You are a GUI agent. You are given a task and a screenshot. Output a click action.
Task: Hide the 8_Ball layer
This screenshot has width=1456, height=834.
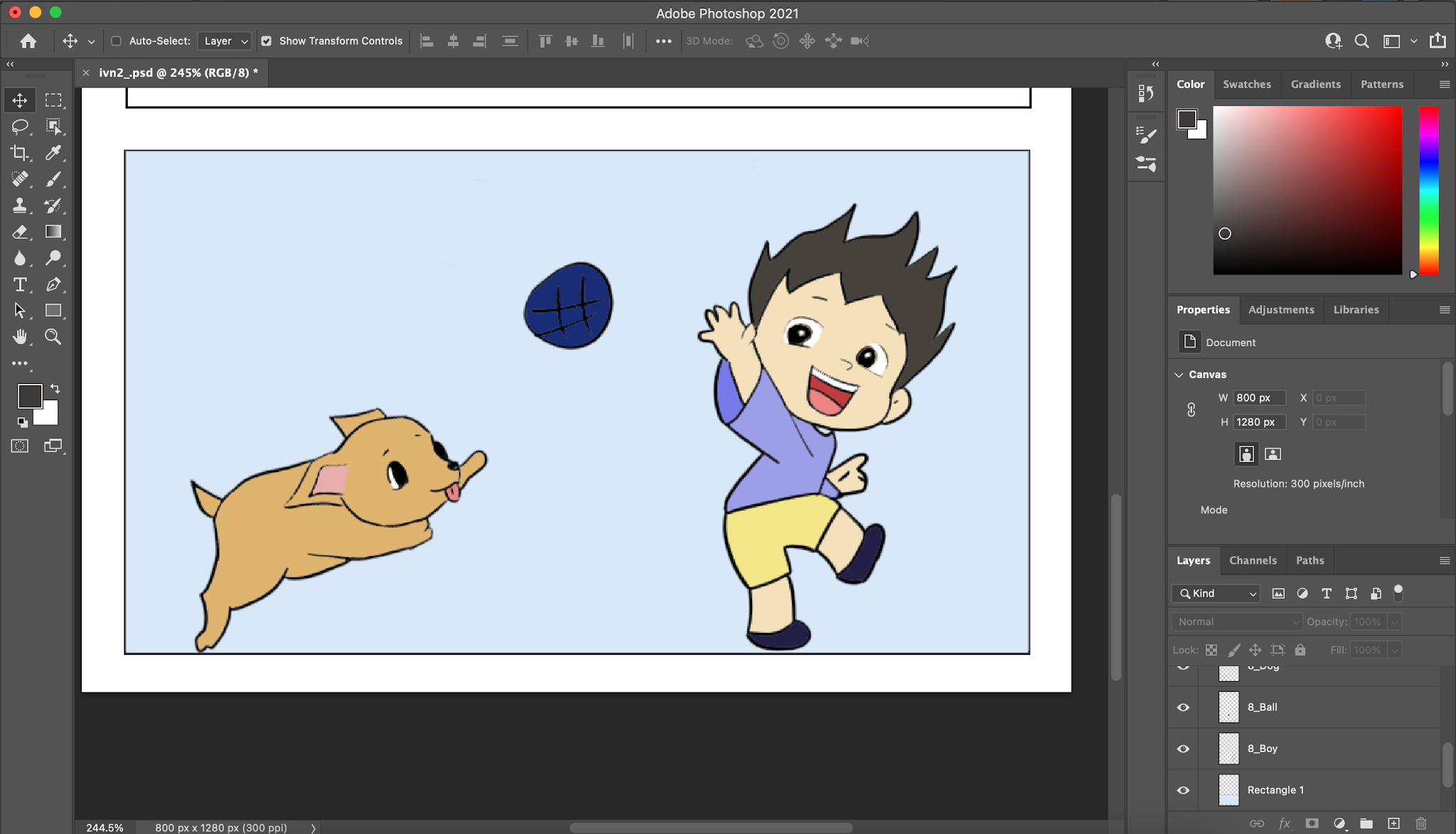pyautogui.click(x=1183, y=707)
